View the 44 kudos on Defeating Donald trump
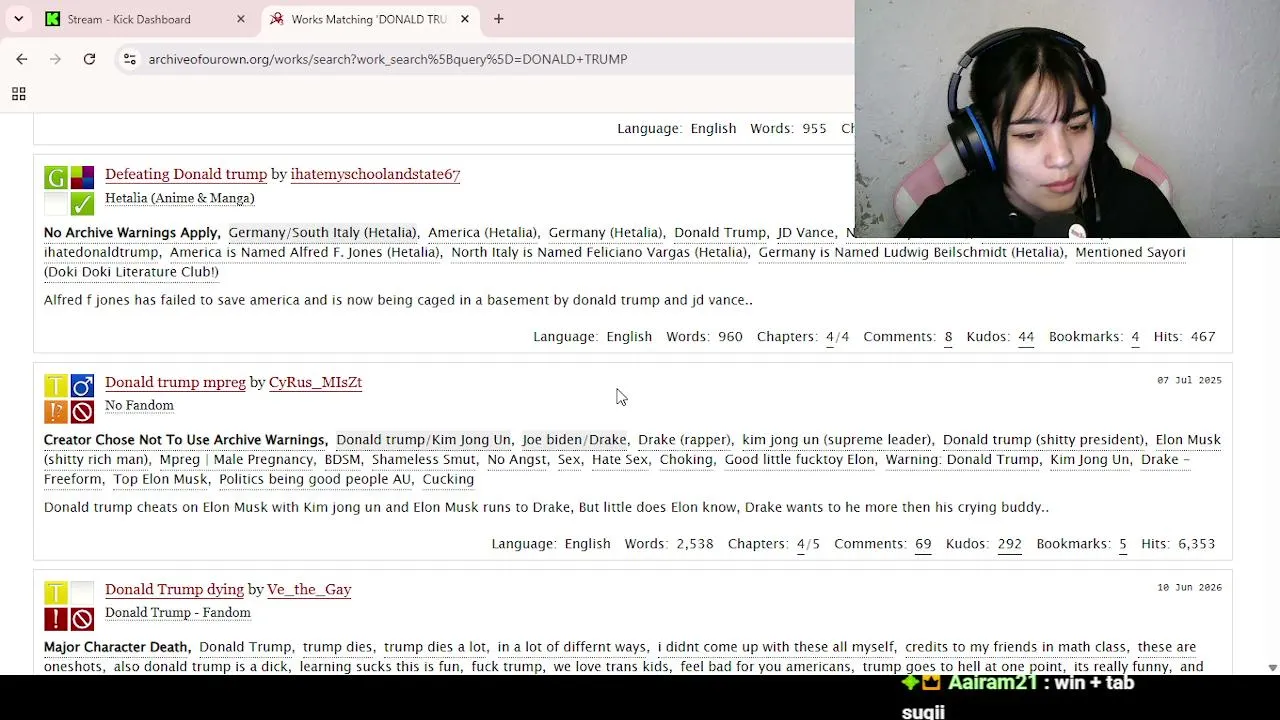 pyautogui.click(x=1026, y=337)
